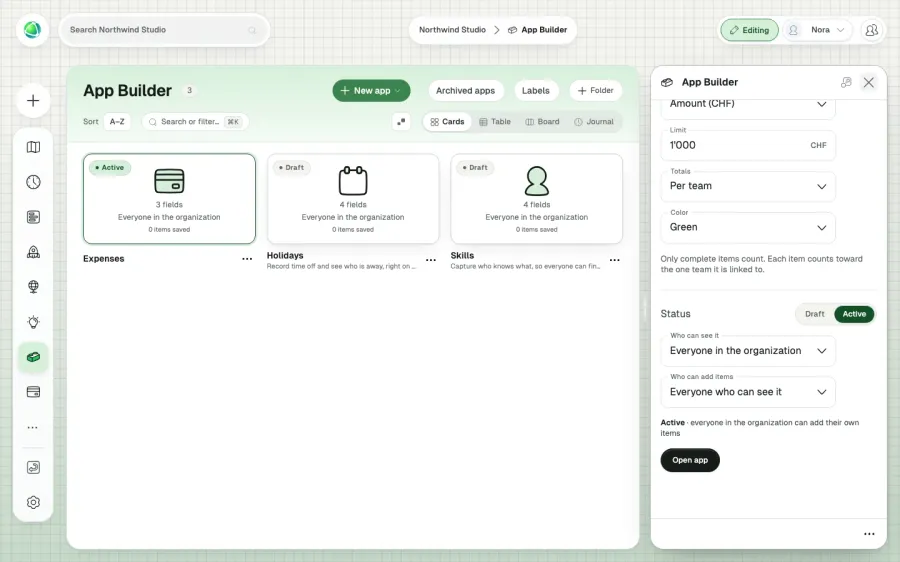
Task: Open the clock icon in sidebar
Action: point(33,182)
